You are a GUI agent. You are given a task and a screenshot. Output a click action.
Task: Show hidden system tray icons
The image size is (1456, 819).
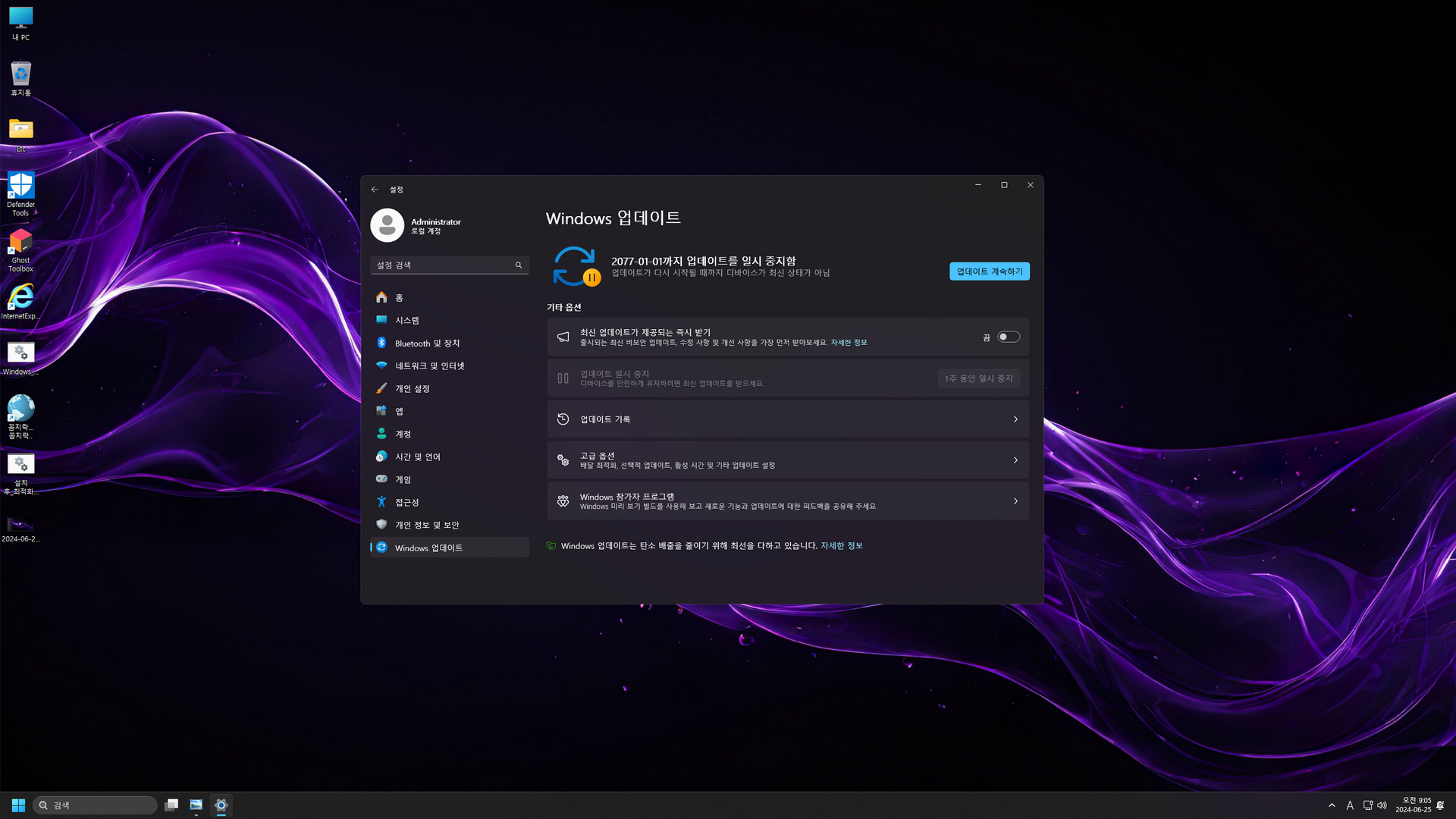[x=1332, y=805]
